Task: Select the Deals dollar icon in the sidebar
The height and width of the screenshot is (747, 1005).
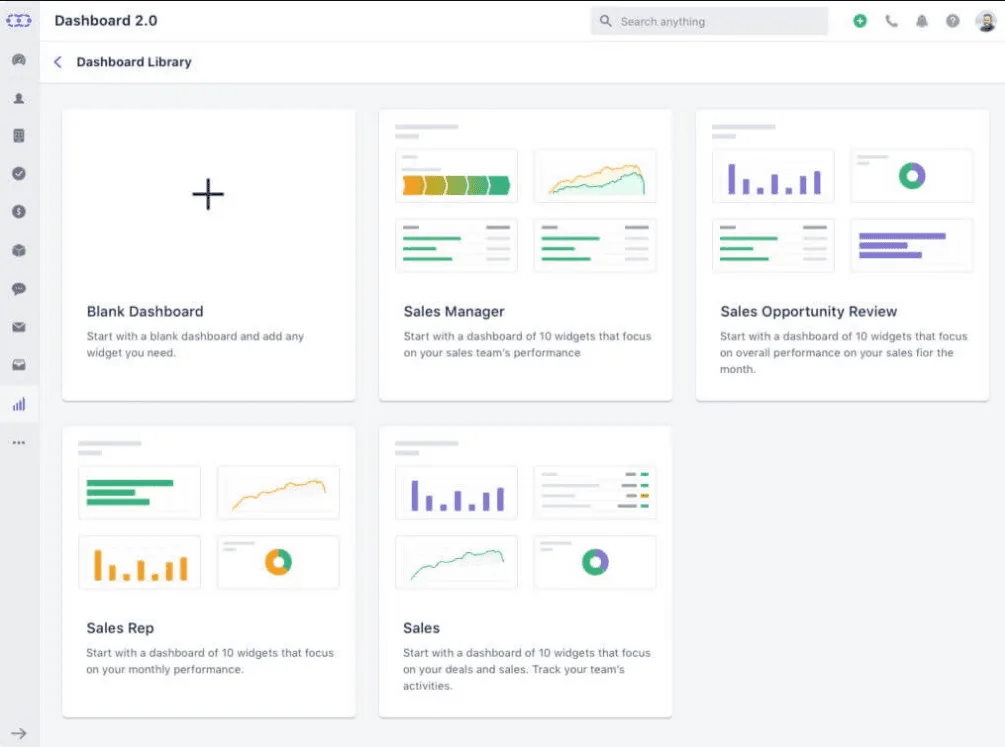Action: pyautogui.click(x=19, y=212)
